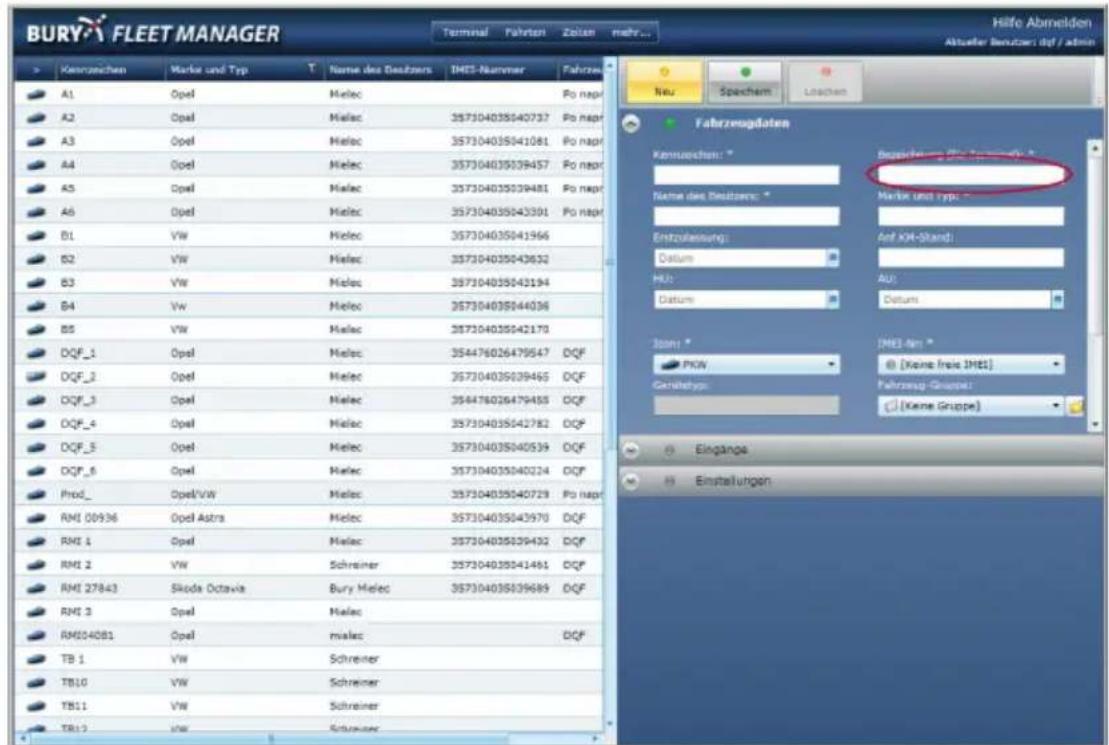1109x745 pixels.
Task: Expand the Einstellungen section
Action: [x=631, y=481]
